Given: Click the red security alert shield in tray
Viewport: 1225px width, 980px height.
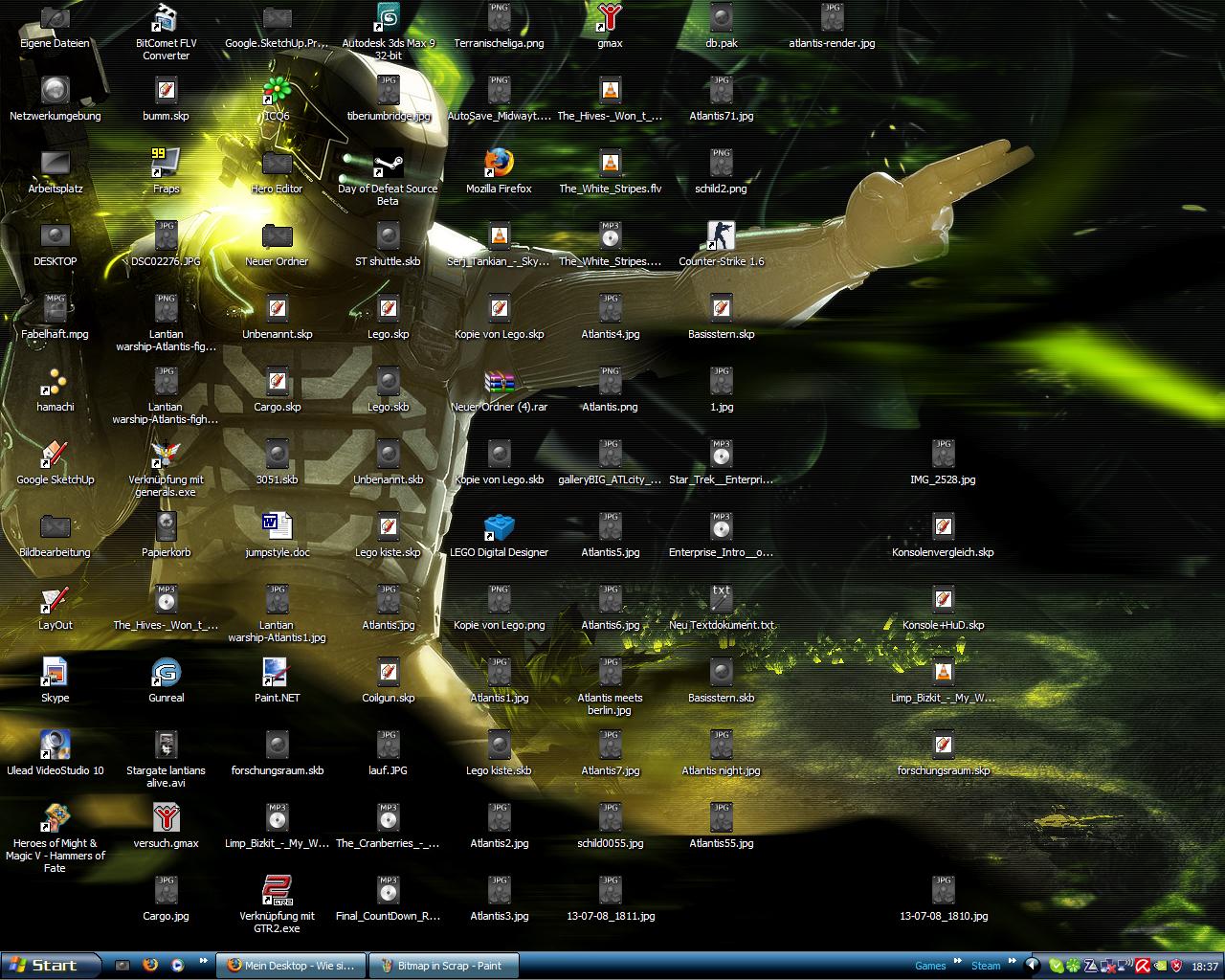Looking at the screenshot, I should [1177, 966].
